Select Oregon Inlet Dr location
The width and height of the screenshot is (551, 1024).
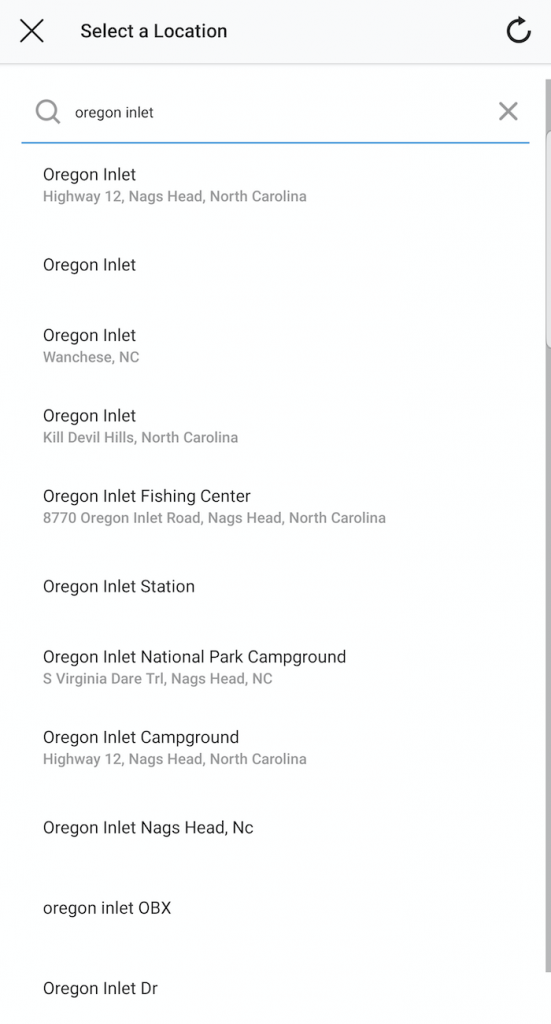(x=274, y=988)
